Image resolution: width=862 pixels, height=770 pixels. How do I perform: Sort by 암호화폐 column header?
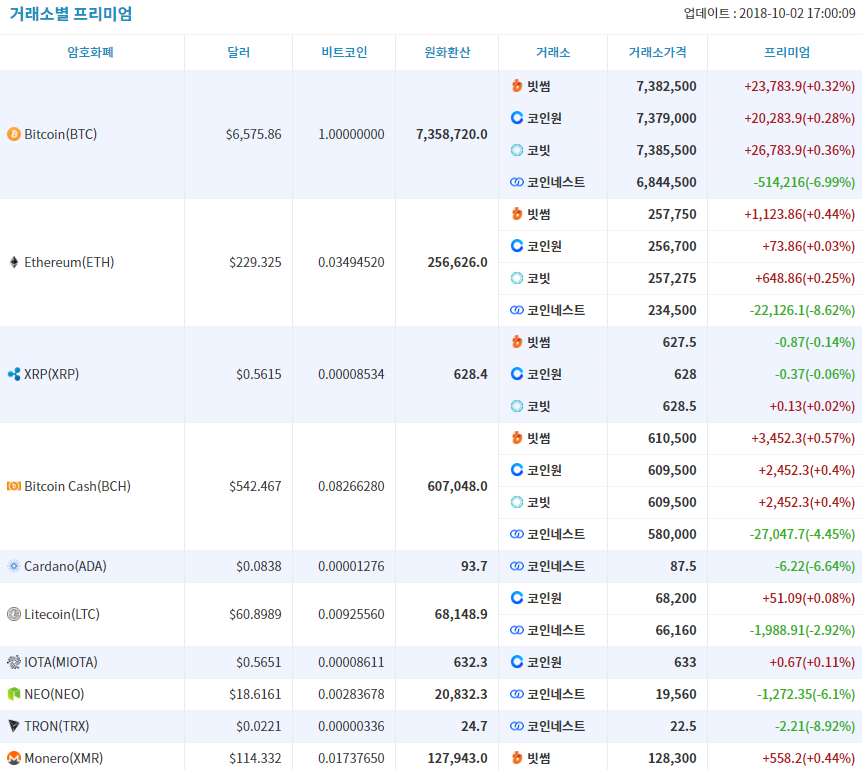(x=90, y=52)
